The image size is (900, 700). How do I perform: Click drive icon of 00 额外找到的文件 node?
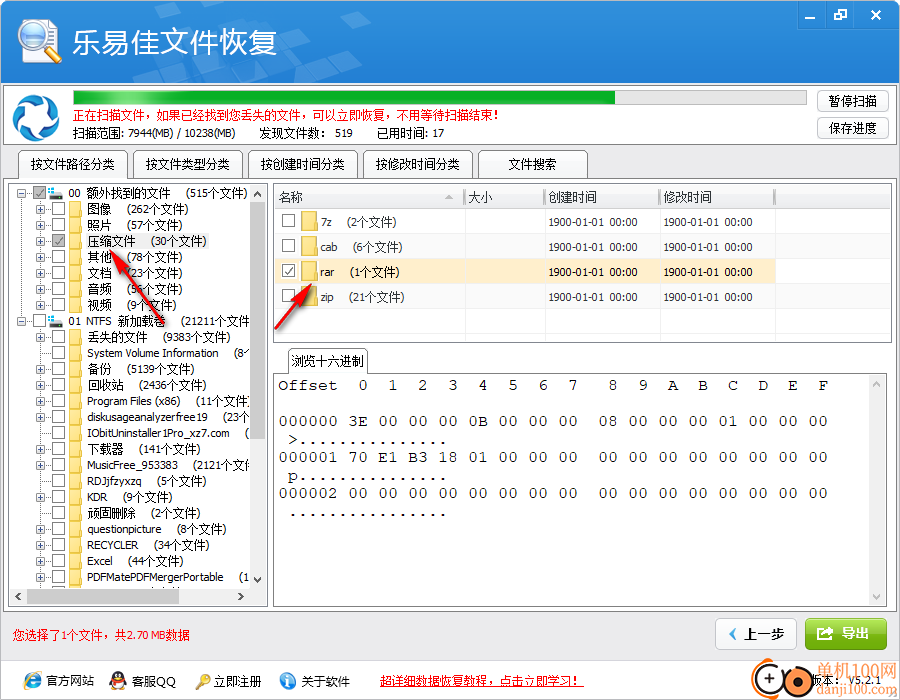[x=55, y=193]
